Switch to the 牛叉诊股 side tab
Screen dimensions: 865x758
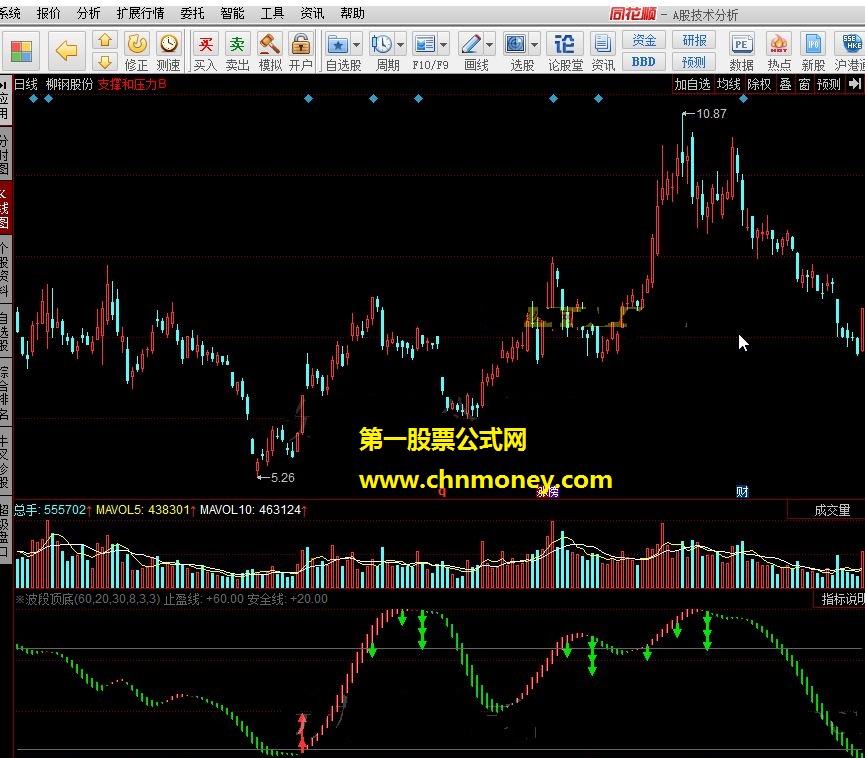coord(5,461)
